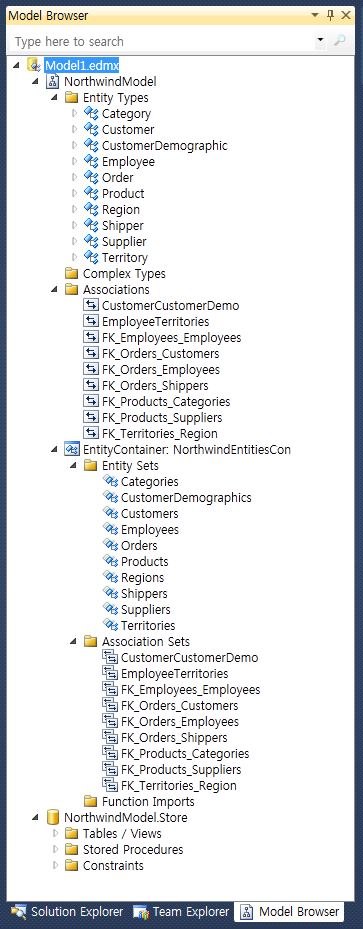Open the search box dropdown arrow
The image size is (363, 929).
(320, 41)
